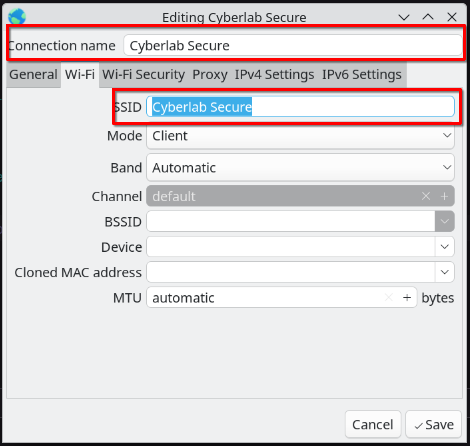Go to the Proxy tab

coord(210,74)
